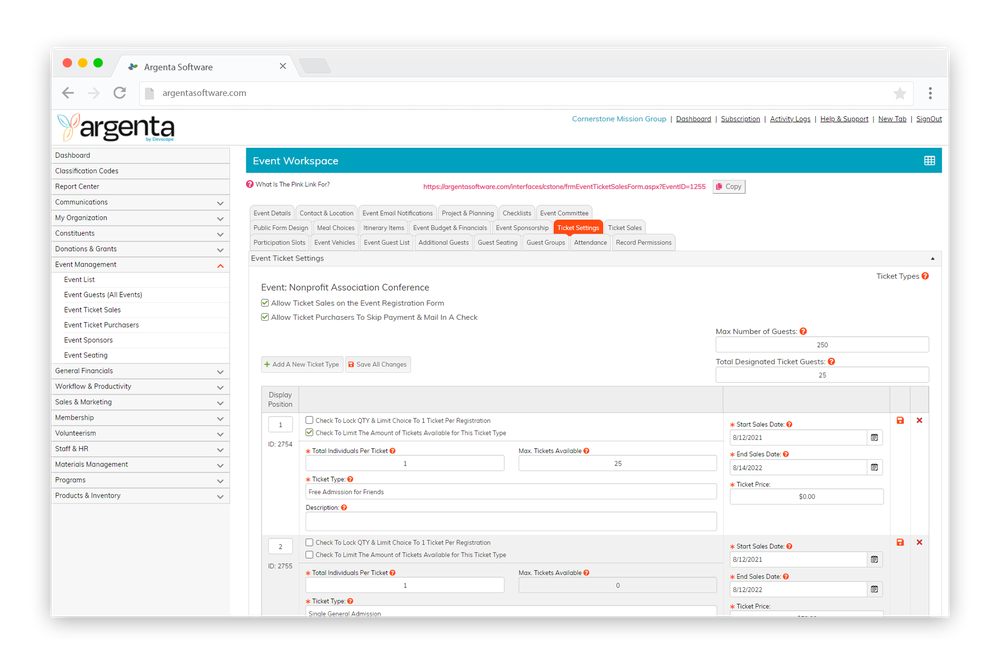Click the save icon for ticket ID 2754

click(901, 421)
